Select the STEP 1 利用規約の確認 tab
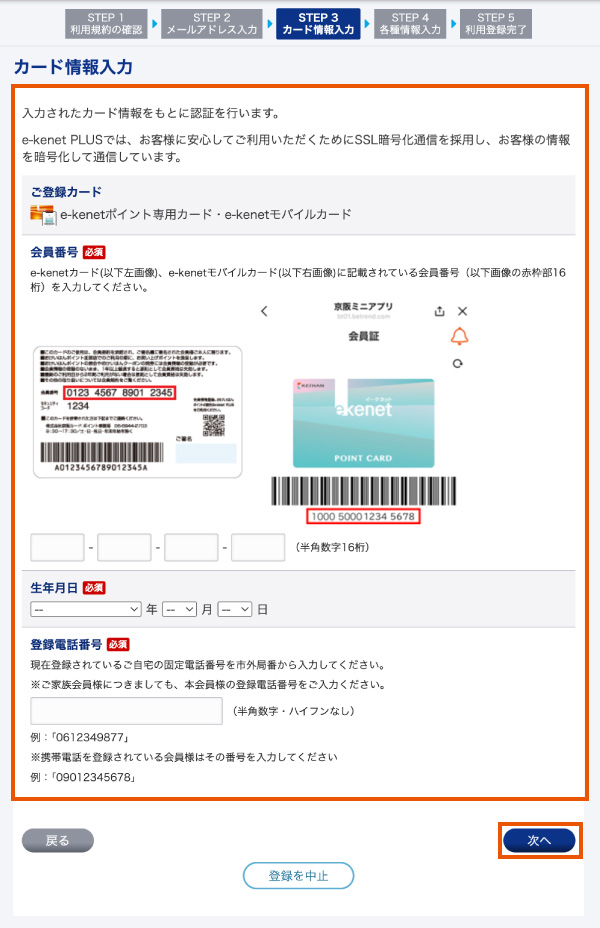Viewport: 600px width, 928px height. click(x=106, y=24)
